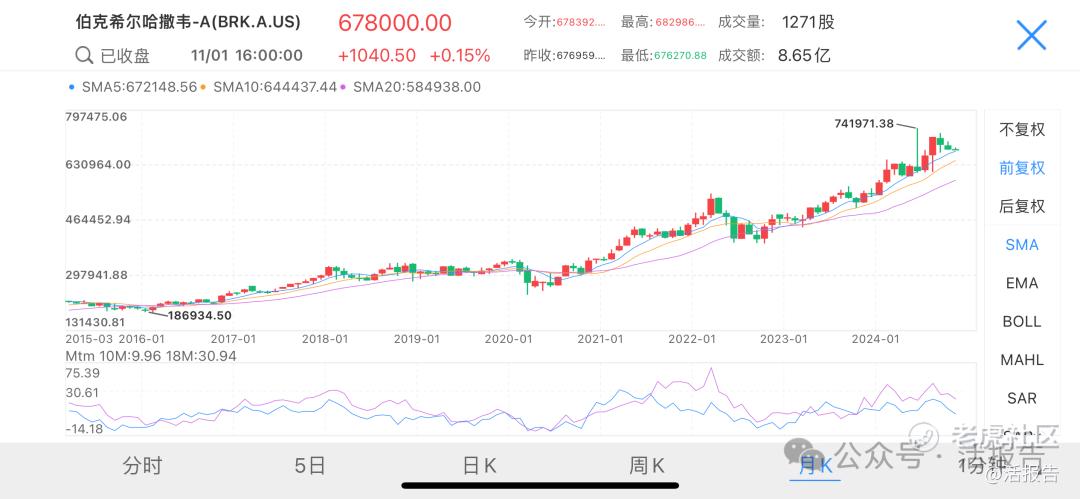Switch to the 周K tab
Viewport: 1080px width, 499px height.
point(647,466)
